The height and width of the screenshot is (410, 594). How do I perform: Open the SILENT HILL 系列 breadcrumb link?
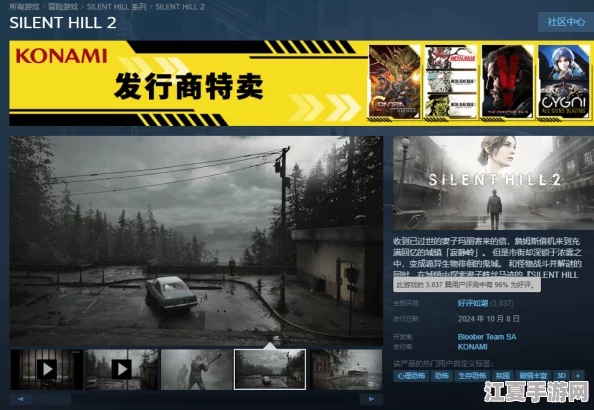click(x=116, y=7)
